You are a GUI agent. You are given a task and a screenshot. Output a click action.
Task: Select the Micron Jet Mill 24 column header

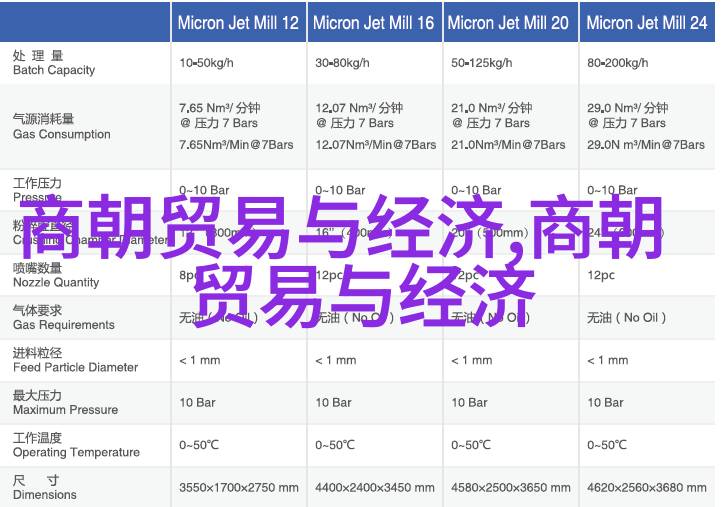[x=647, y=23]
